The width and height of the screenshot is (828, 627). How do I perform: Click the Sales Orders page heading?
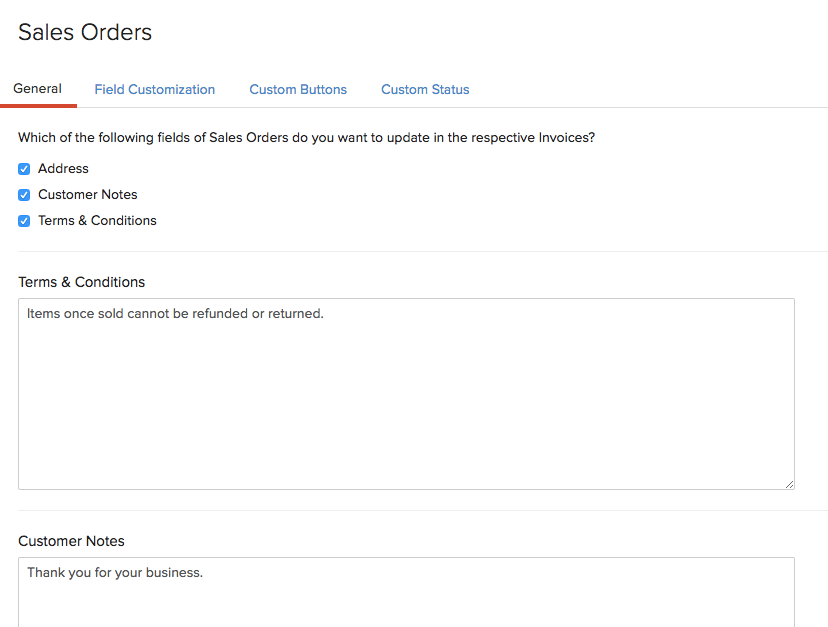(x=84, y=32)
